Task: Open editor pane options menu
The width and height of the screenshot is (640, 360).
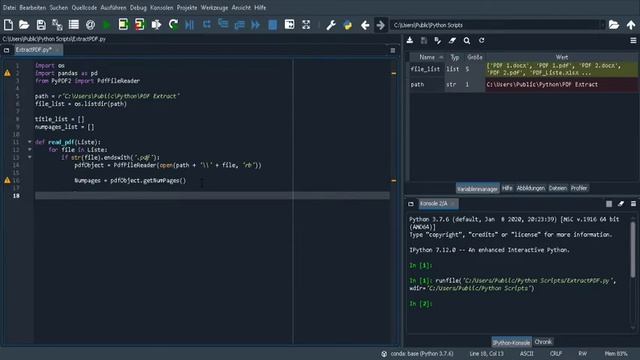Action: 393,50
